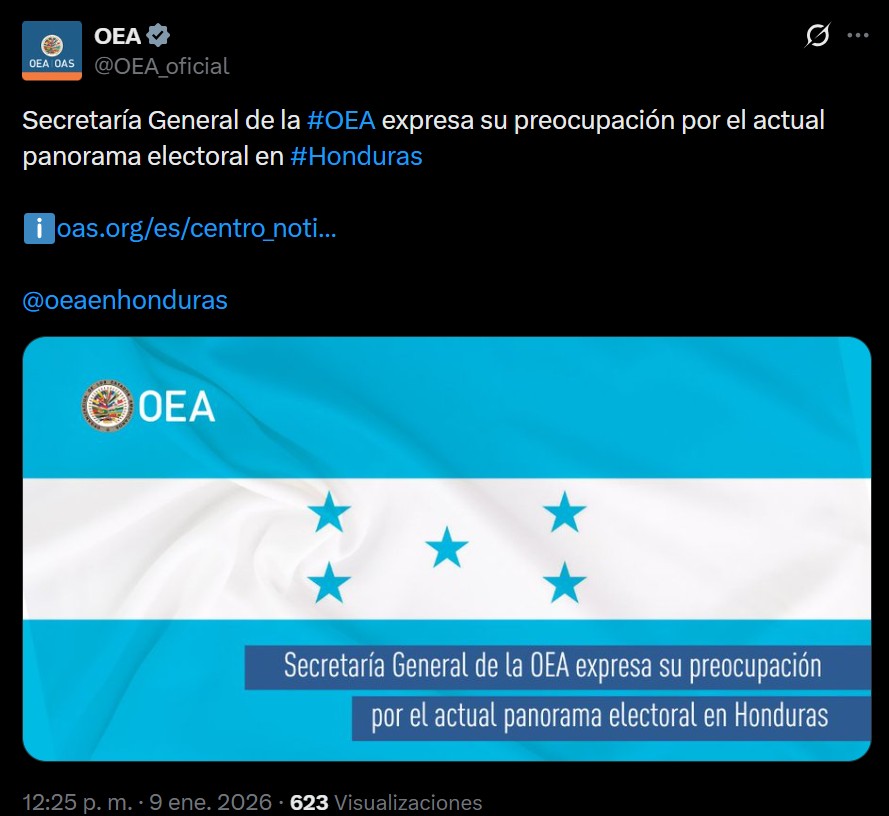Click the verified badge next to OEA
The width and height of the screenshot is (889, 816).
click(x=158, y=36)
